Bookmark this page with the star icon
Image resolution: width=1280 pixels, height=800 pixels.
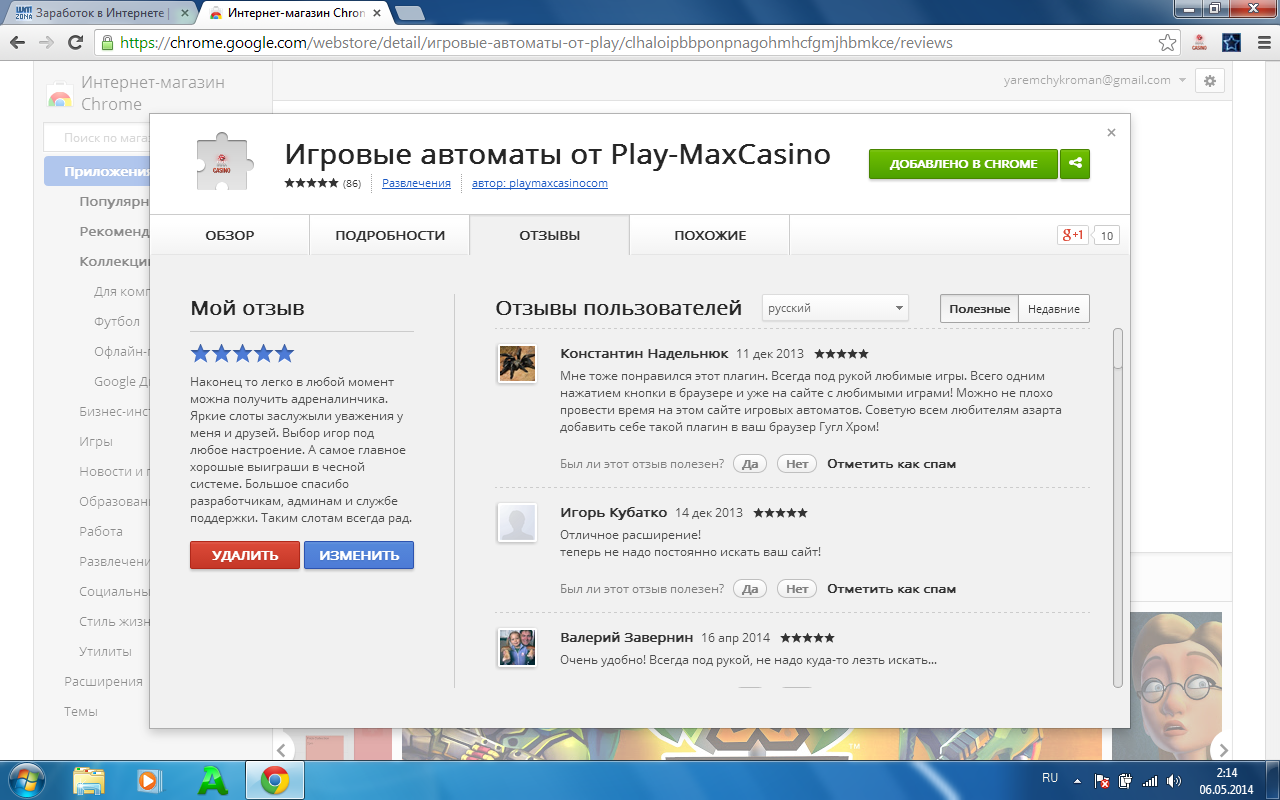pos(1167,43)
